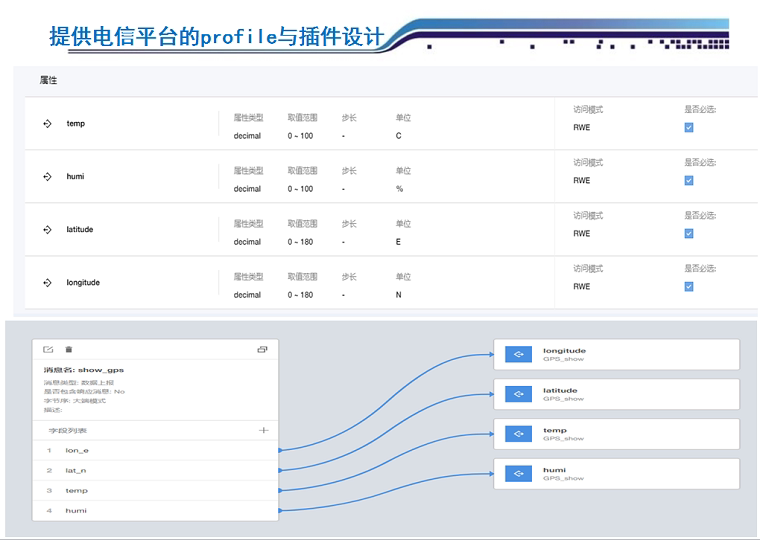Click the 0 ~ 180 range of longitude

(300, 295)
